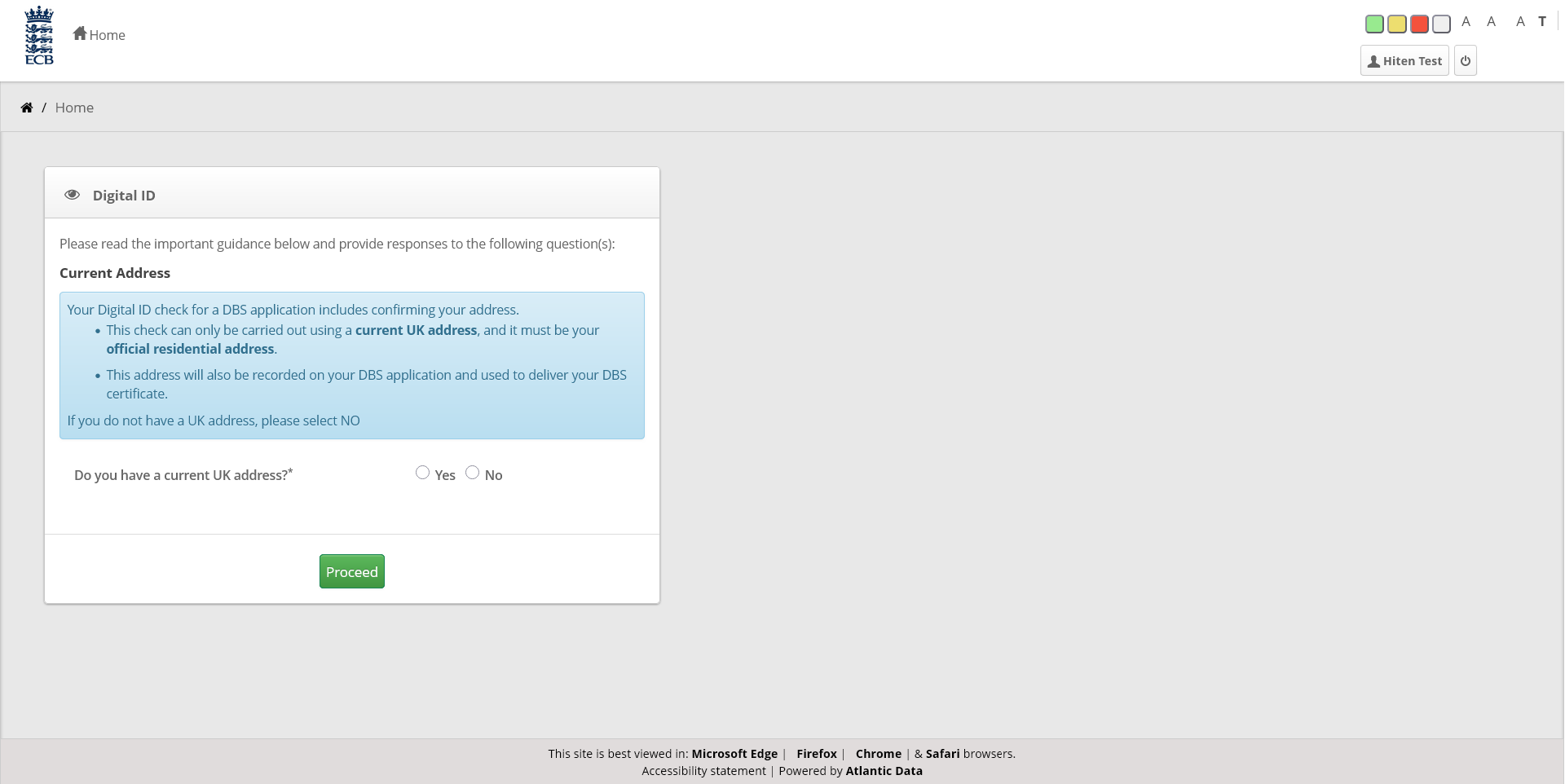Image resolution: width=1565 pixels, height=784 pixels.
Task: Click the green Proceed button
Action: (351, 571)
